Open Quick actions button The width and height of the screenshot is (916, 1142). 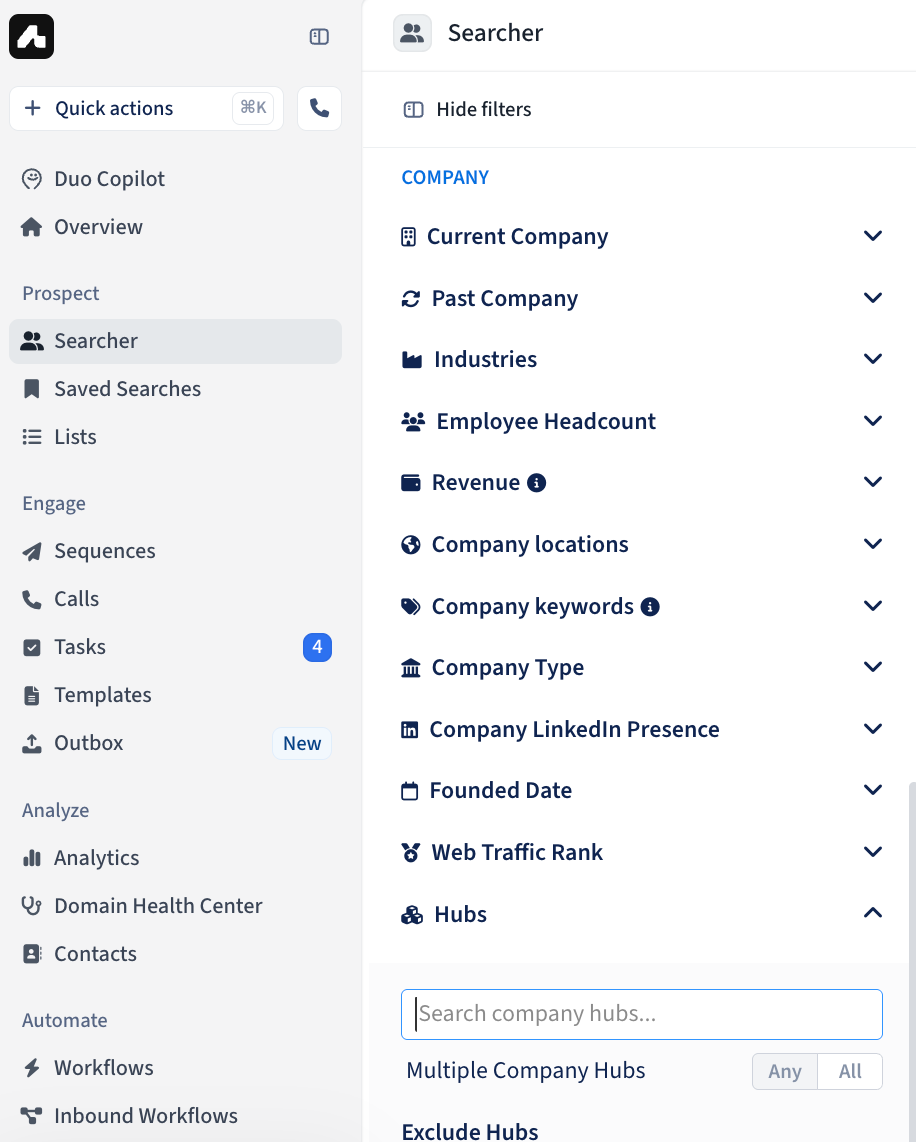(146, 109)
